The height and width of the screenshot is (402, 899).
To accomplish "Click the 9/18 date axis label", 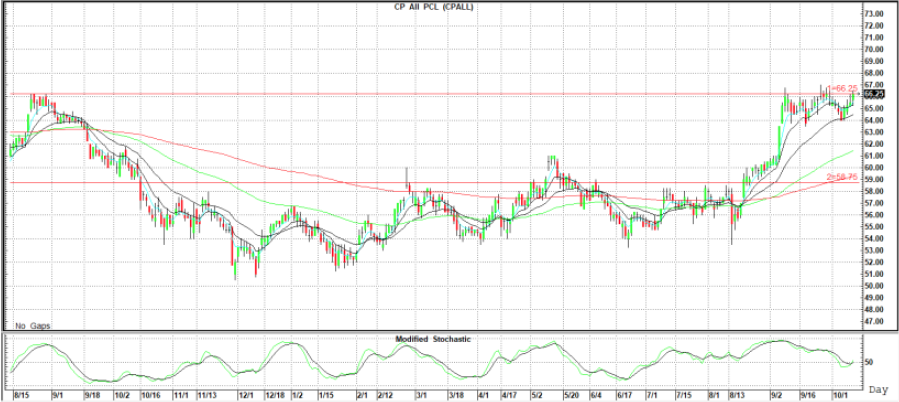I will (95, 396).
